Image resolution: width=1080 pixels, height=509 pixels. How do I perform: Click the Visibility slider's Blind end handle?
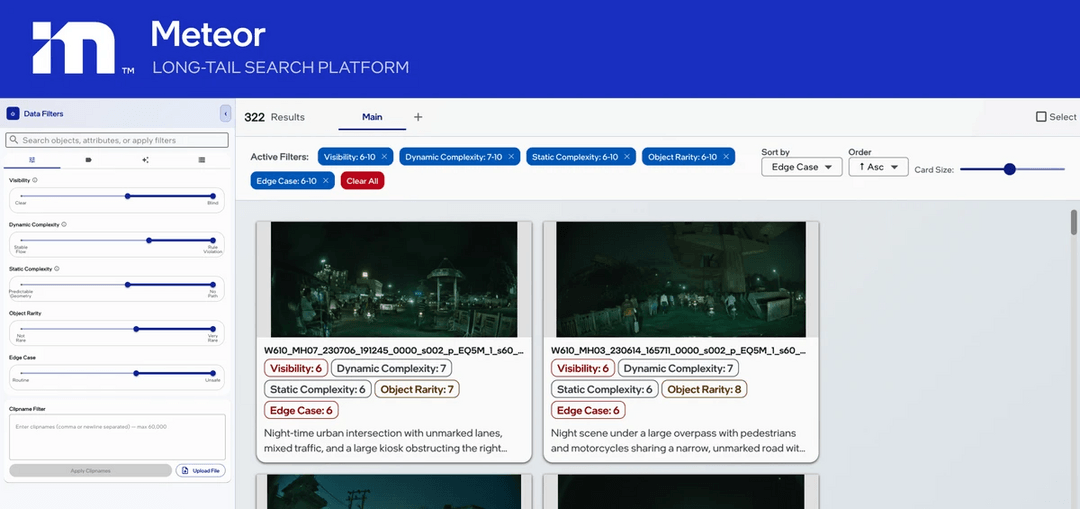(x=213, y=196)
